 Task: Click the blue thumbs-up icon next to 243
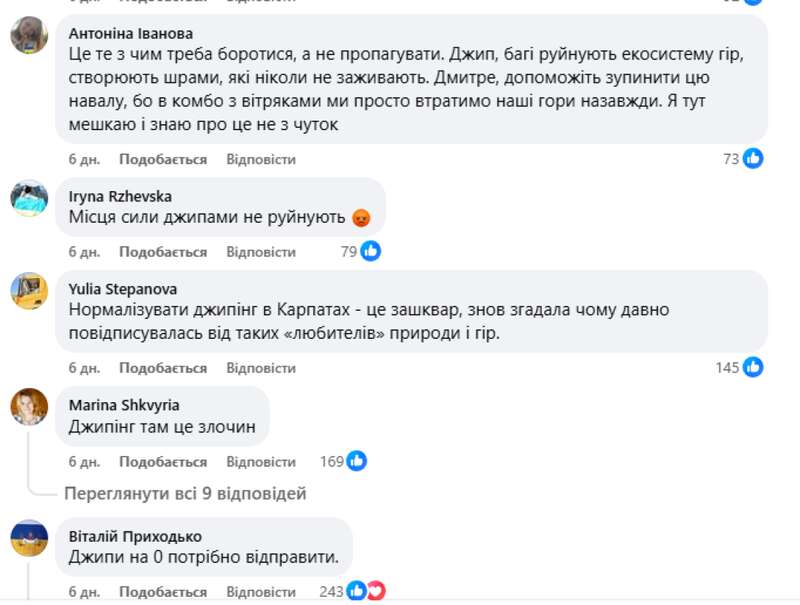pyautogui.click(x=357, y=591)
